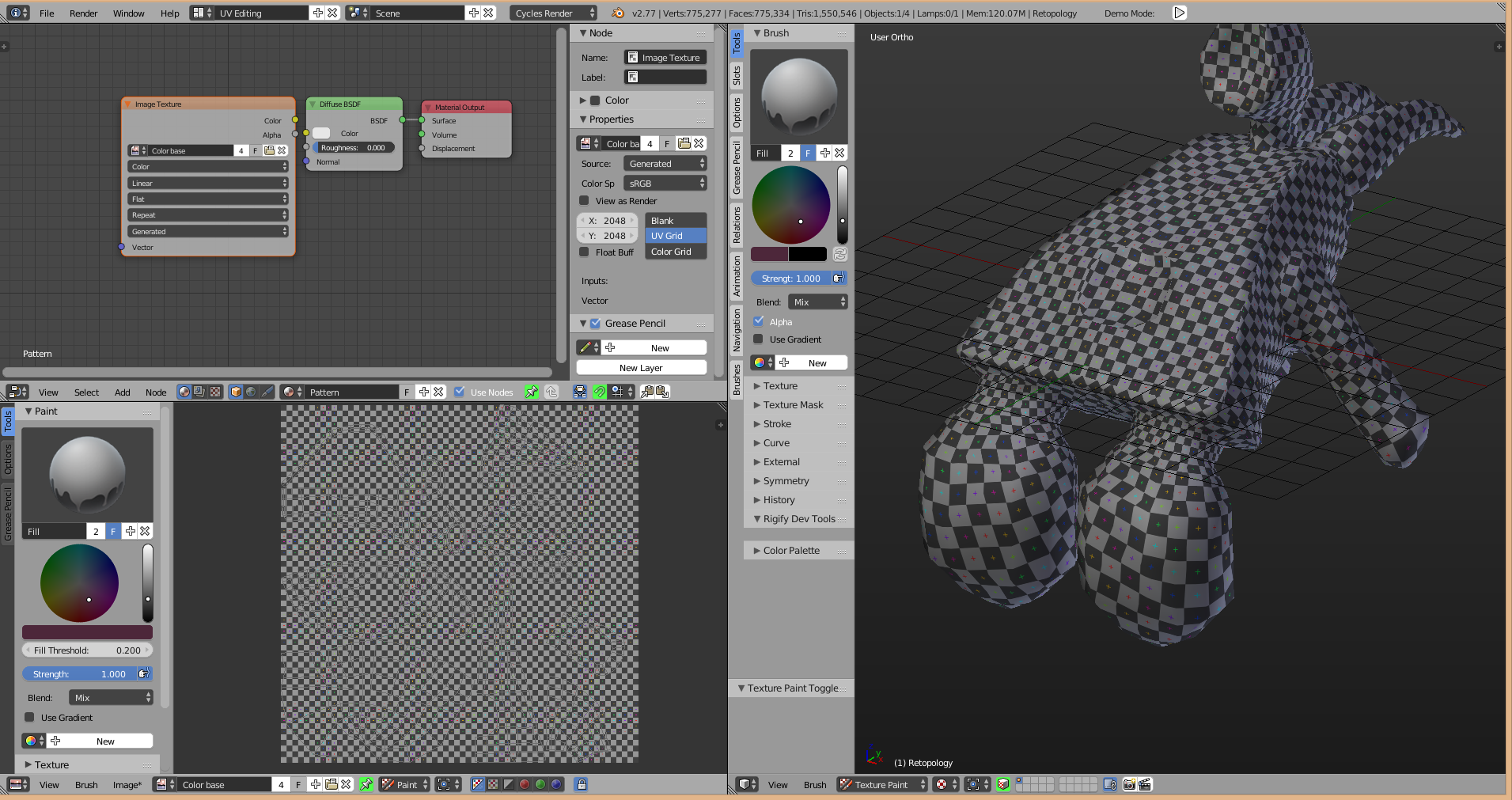The height and width of the screenshot is (800, 1512).
Task: Click the New Layer button under Grease Pencil
Action: click(x=641, y=368)
